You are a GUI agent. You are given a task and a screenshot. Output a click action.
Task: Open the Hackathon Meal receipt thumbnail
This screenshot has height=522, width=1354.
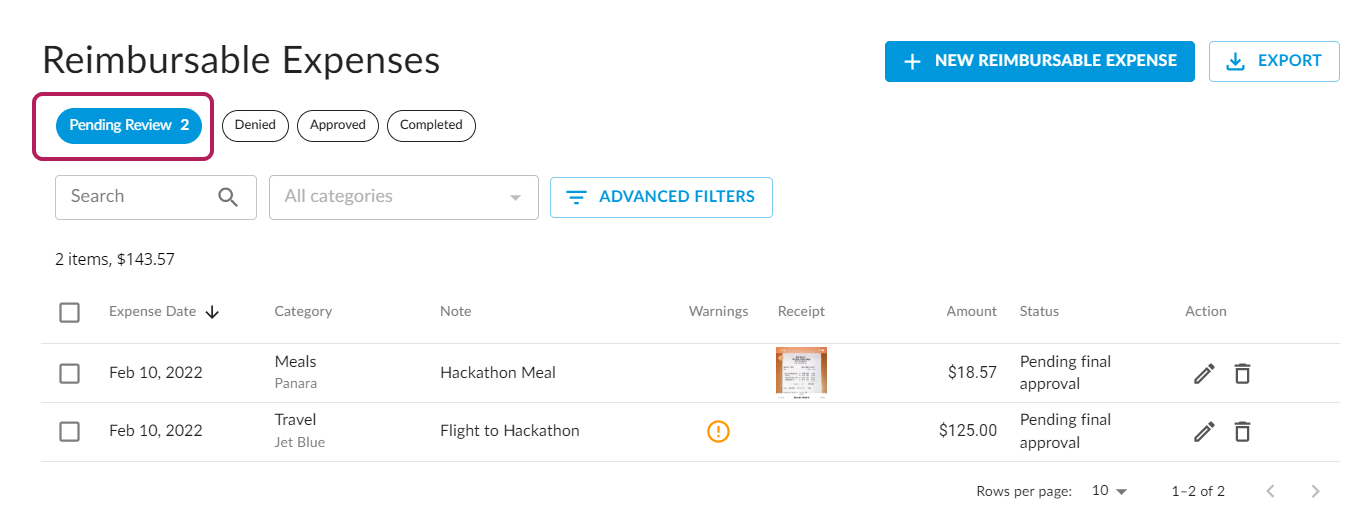click(801, 372)
